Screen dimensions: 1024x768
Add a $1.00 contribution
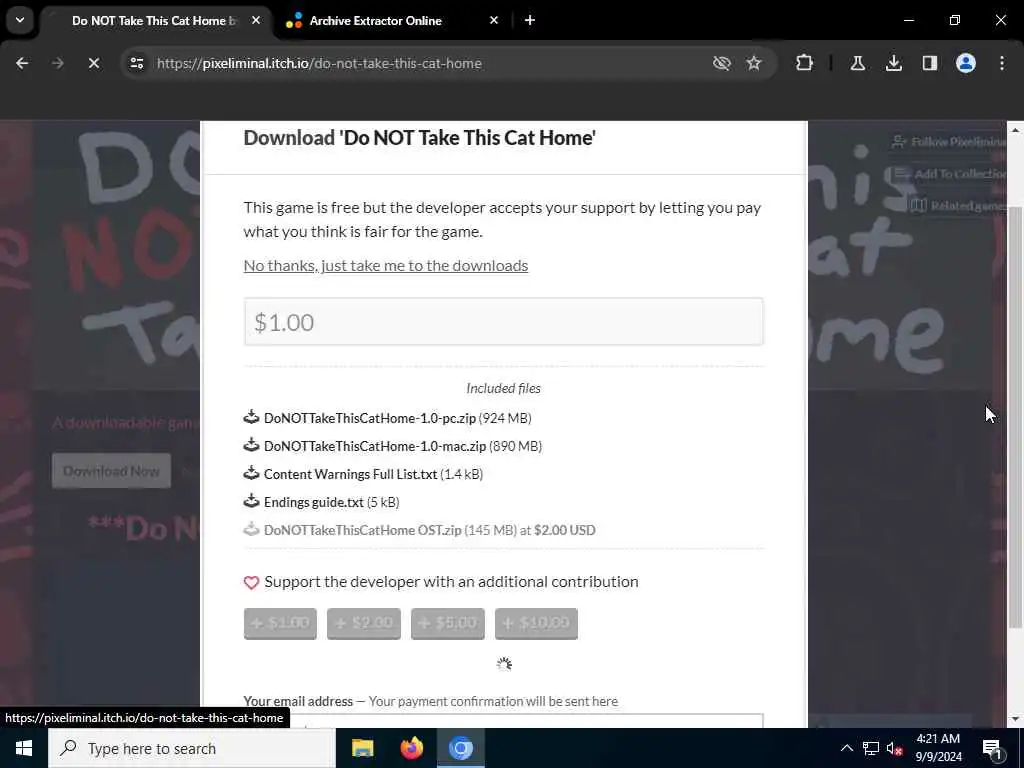click(280, 623)
